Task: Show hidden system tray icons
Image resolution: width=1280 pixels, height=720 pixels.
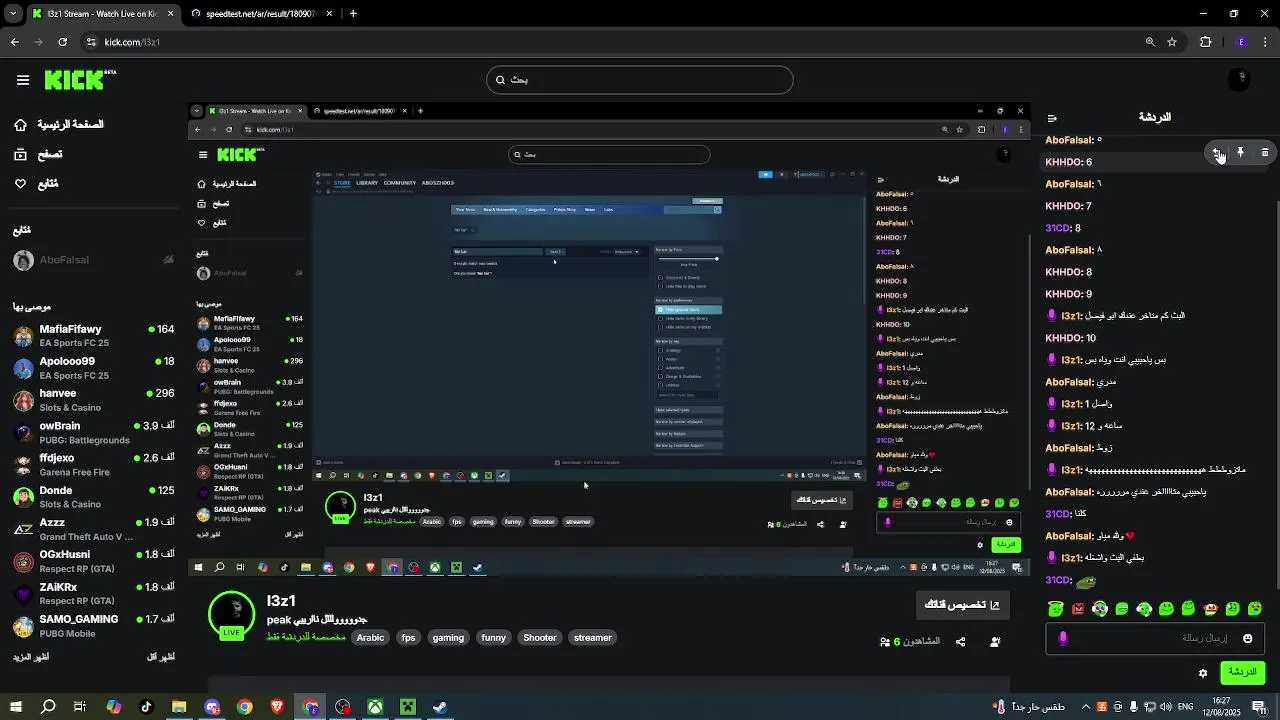Action: [x=1085, y=707]
